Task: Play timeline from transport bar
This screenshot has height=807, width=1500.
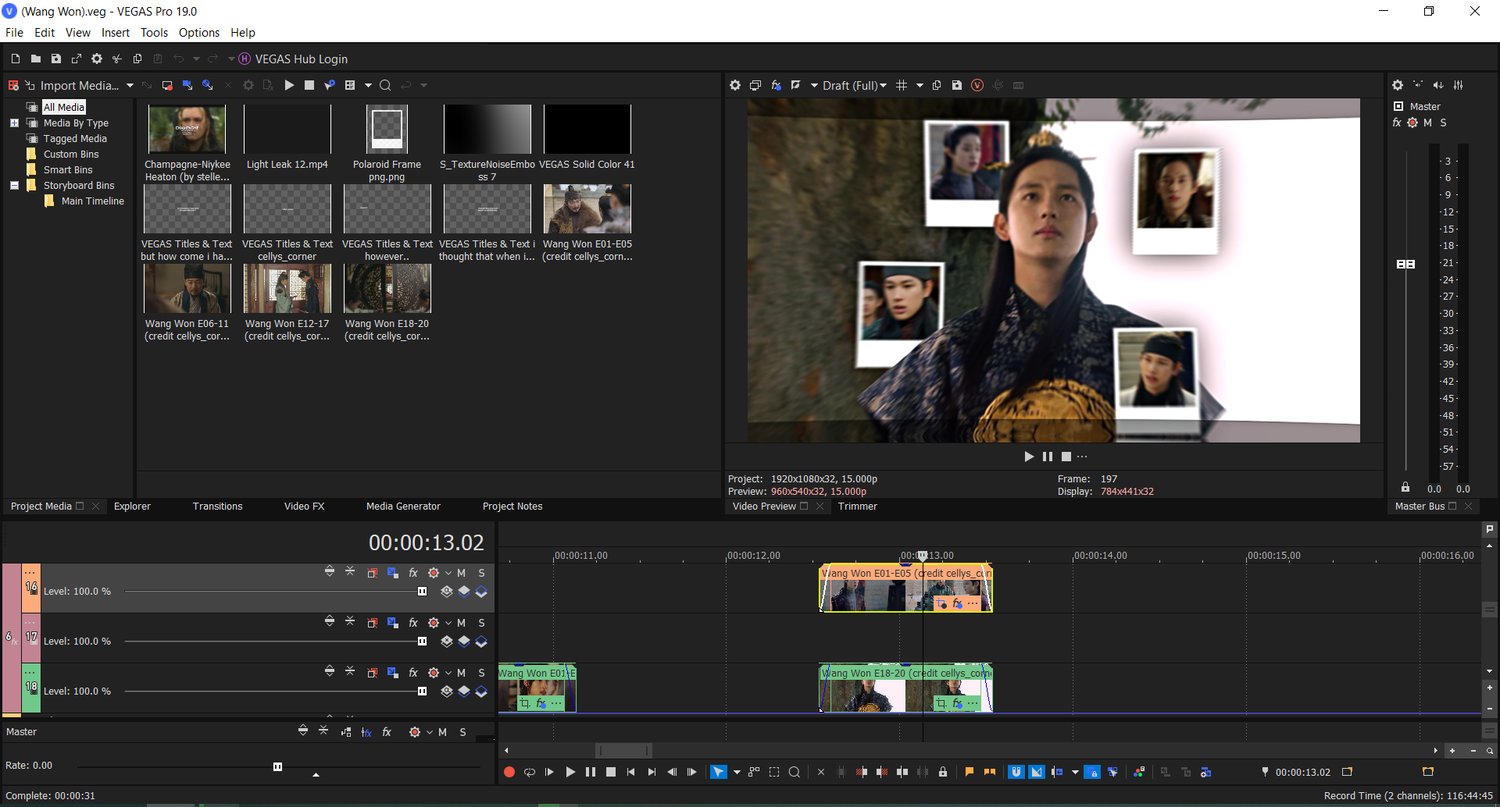Action: click(x=570, y=772)
